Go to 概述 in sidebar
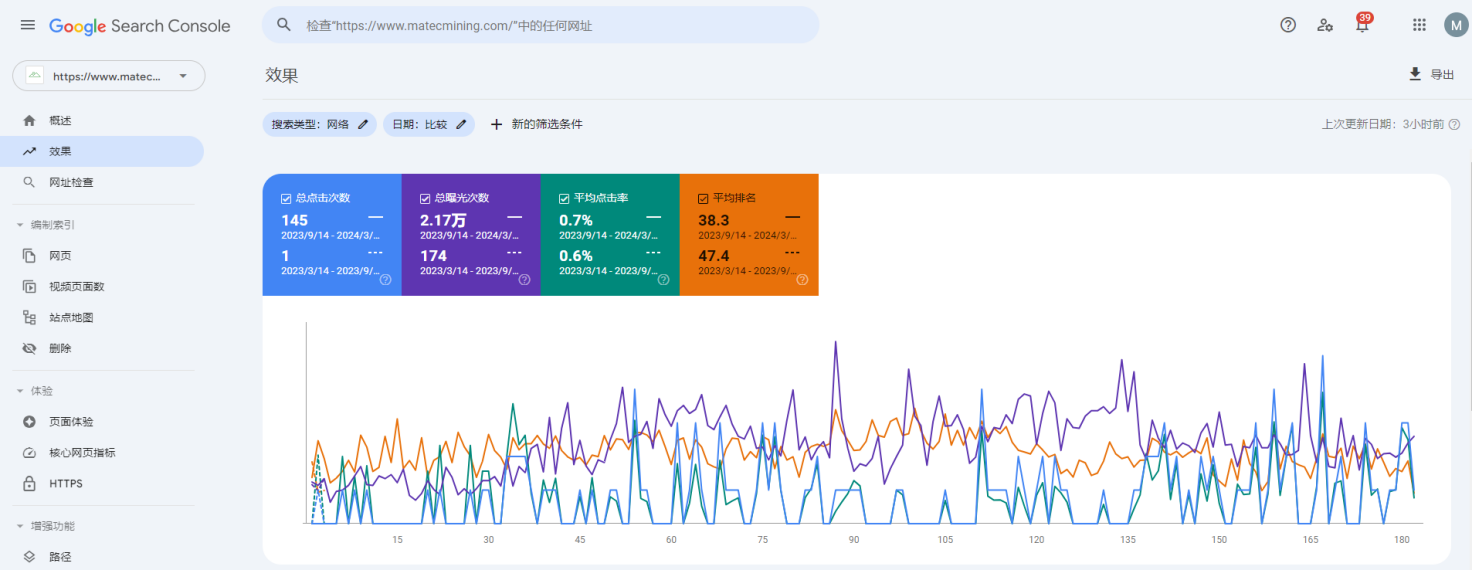This screenshot has width=1472, height=570. click(102, 120)
